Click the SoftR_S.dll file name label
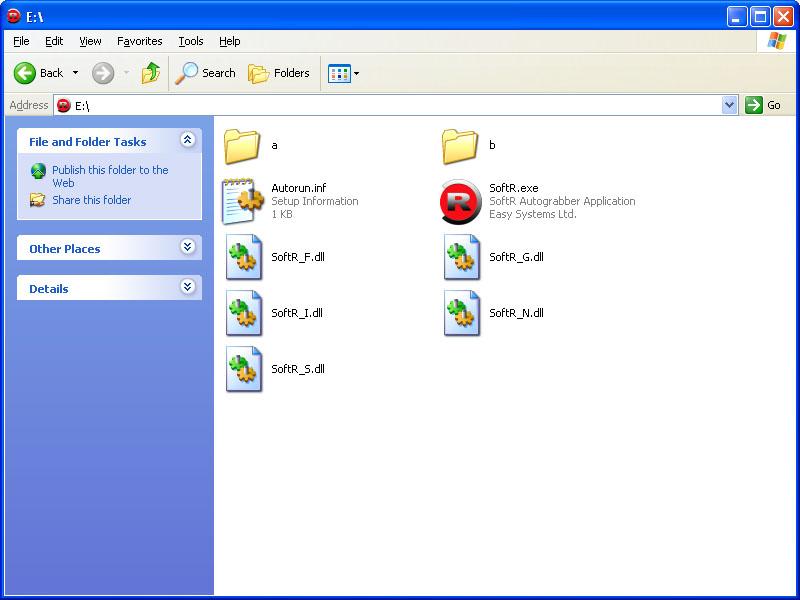This screenshot has width=800, height=600. coord(298,369)
